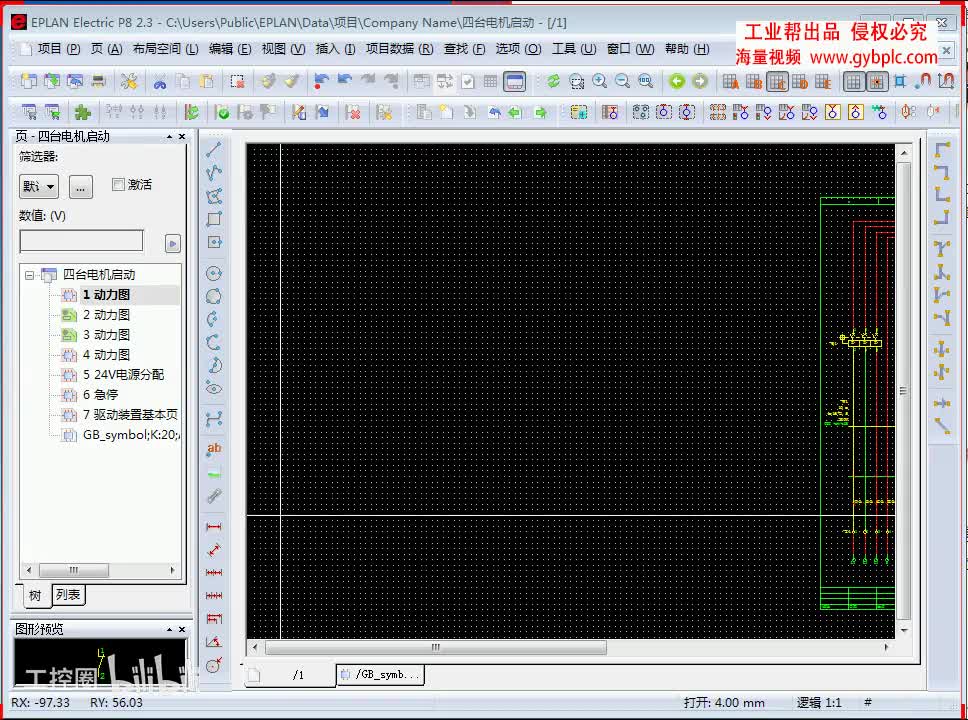Image resolution: width=968 pixels, height=720 pixels.
Task: Select the circle drawing tool
Action: pyautogui.click(x=214, y=273)
